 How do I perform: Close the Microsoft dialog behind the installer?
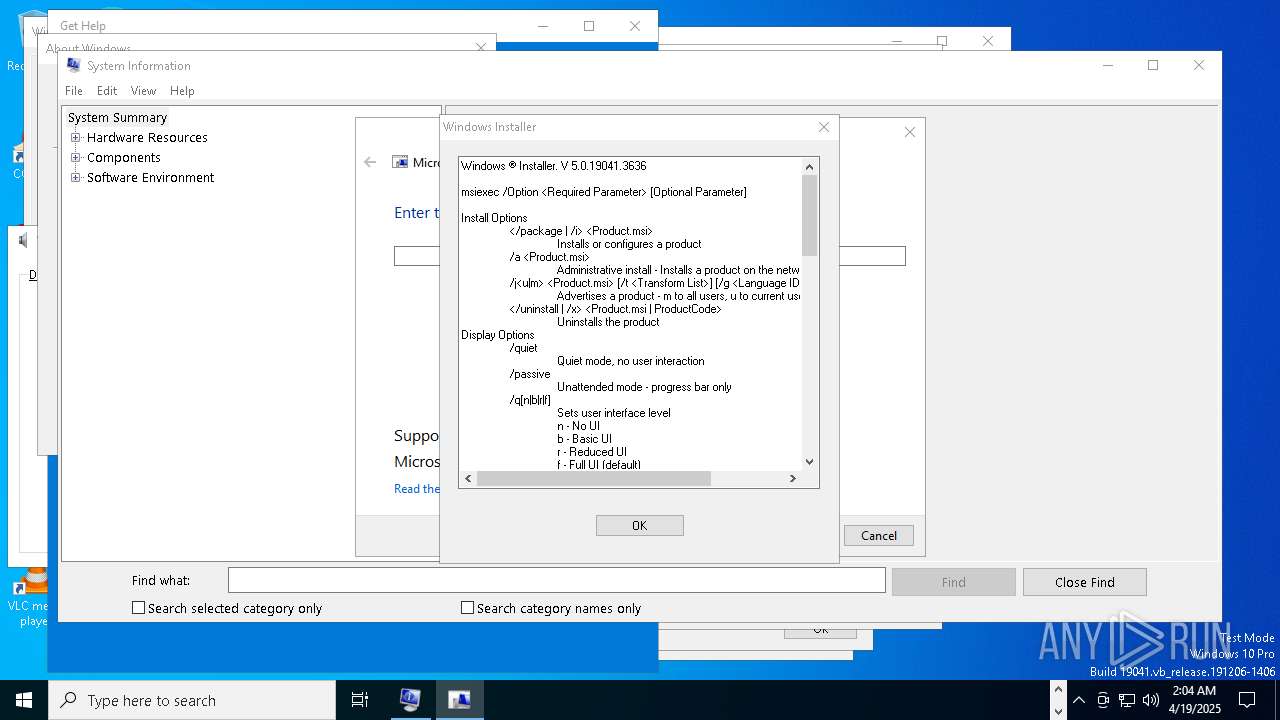pyautogui.click(x=910, y=132)
